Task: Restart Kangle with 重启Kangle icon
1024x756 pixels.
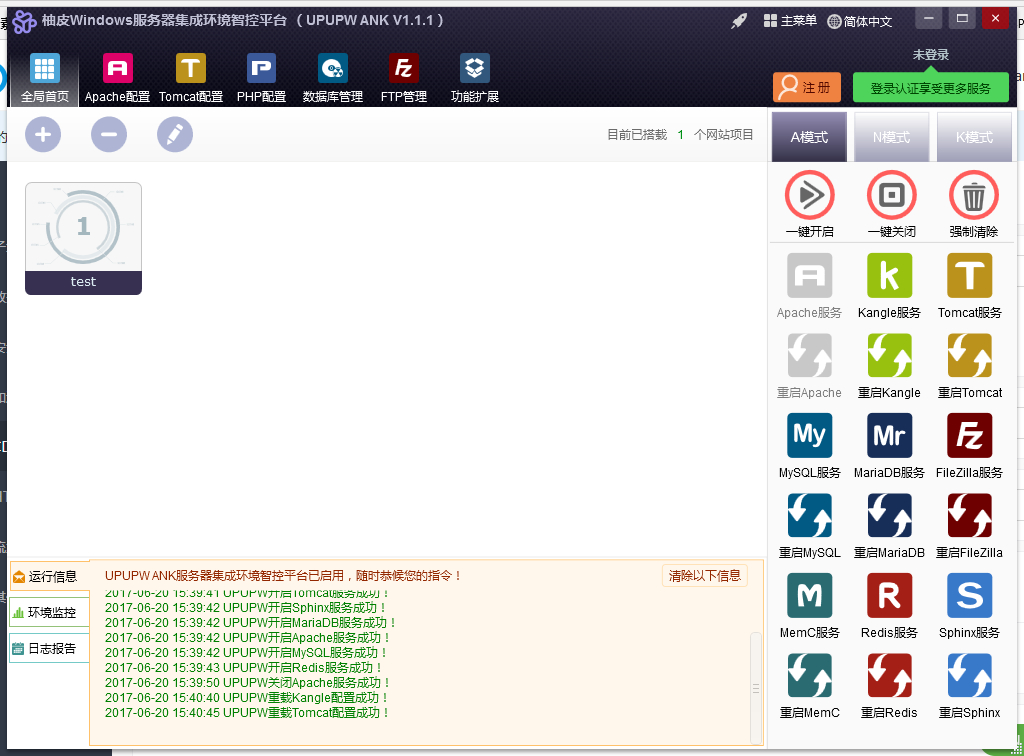Action: pyautogui.click(x=889, y=356)
